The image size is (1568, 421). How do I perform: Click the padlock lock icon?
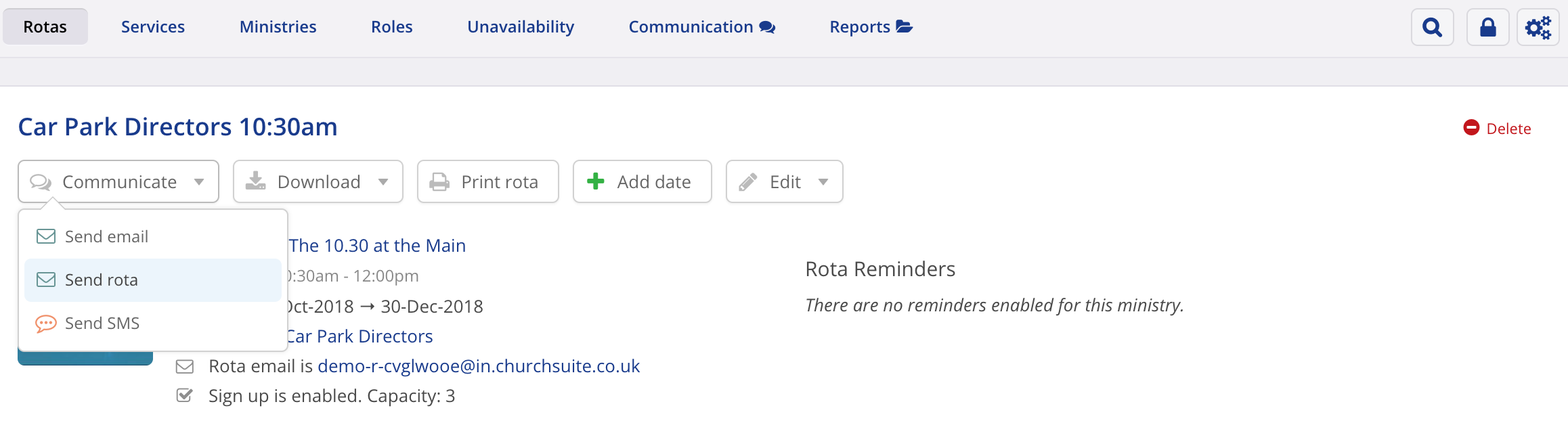[x=1487, y=27]
